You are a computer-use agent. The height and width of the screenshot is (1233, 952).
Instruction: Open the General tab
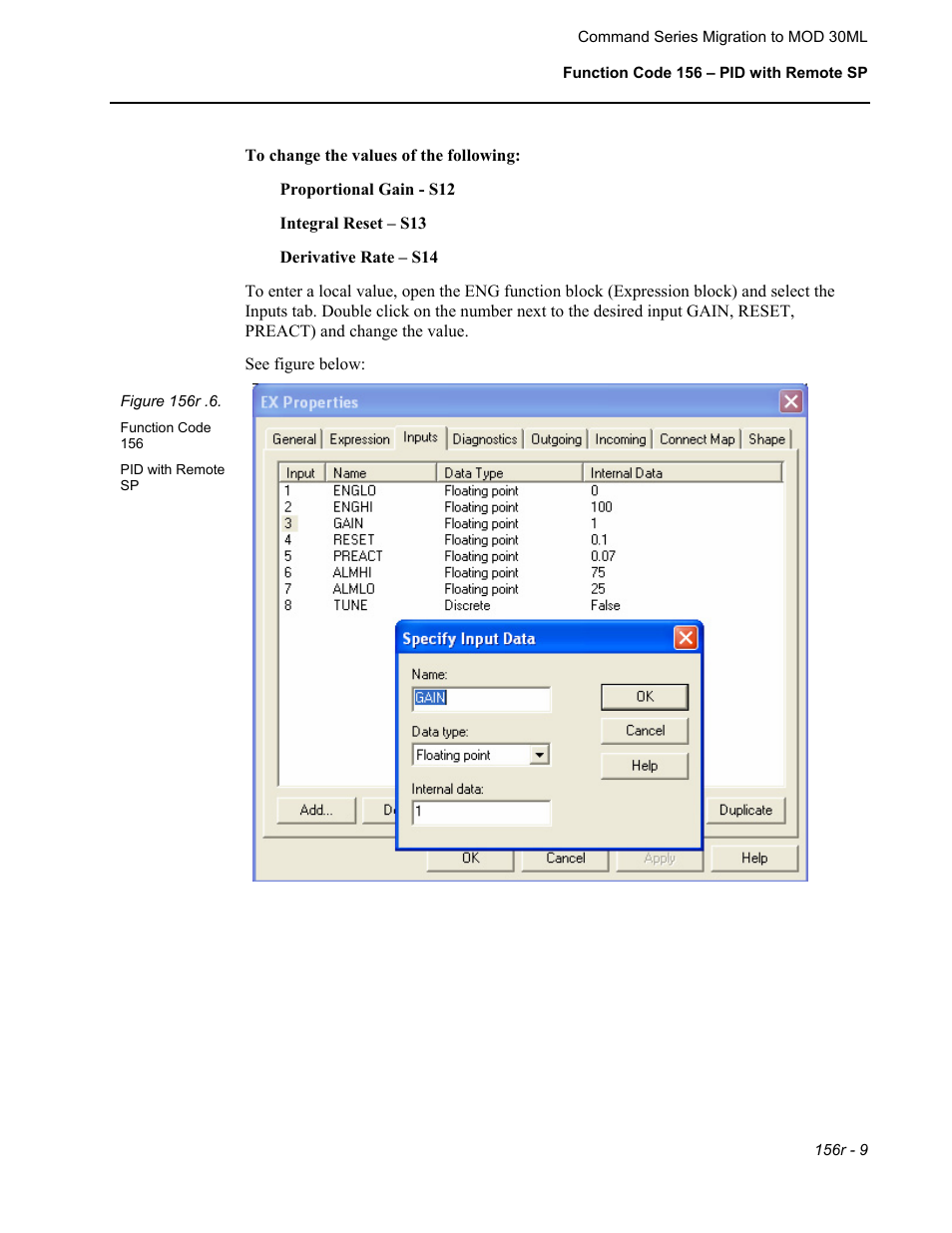click(294, 439)
